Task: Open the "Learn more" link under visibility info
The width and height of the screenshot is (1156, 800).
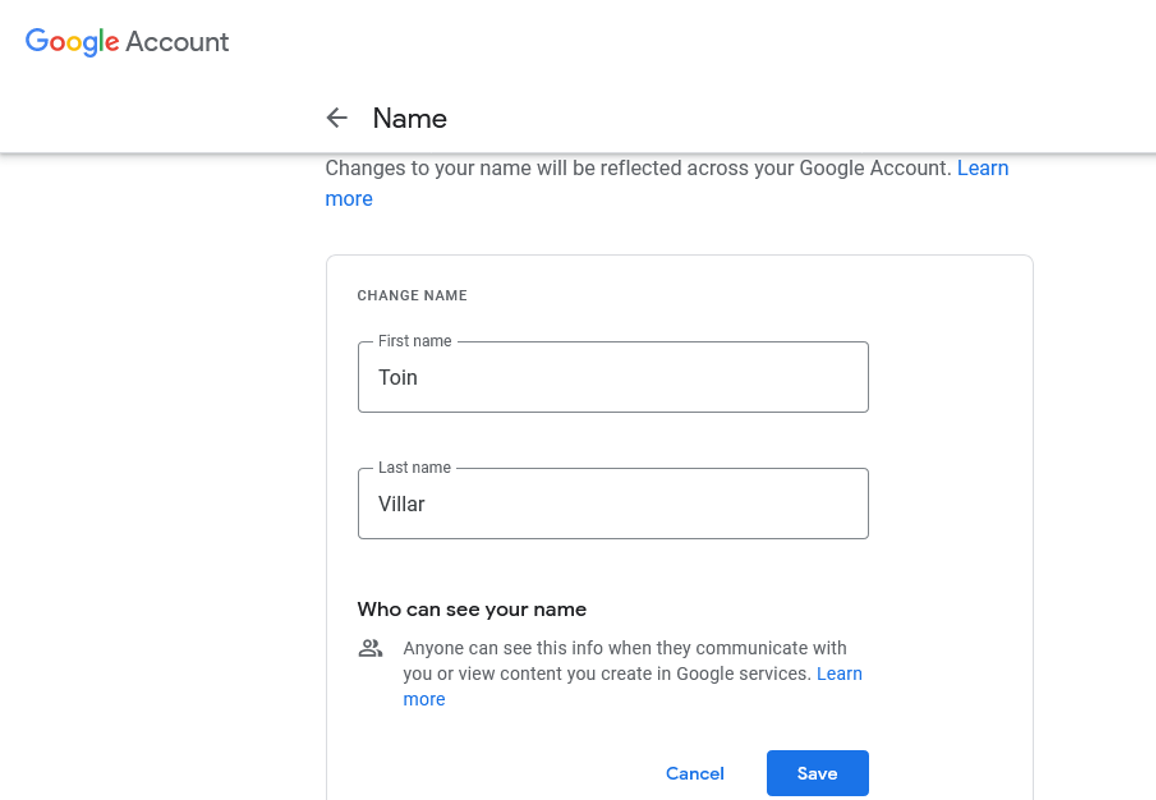Action: (x=841, y=673)
